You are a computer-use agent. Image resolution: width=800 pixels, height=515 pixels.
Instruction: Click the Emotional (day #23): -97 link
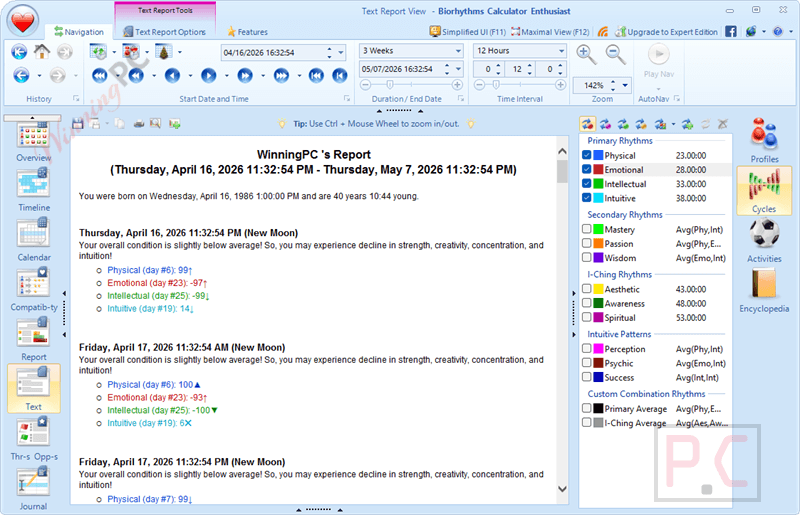pyautogui.click(x=157, y=283)
